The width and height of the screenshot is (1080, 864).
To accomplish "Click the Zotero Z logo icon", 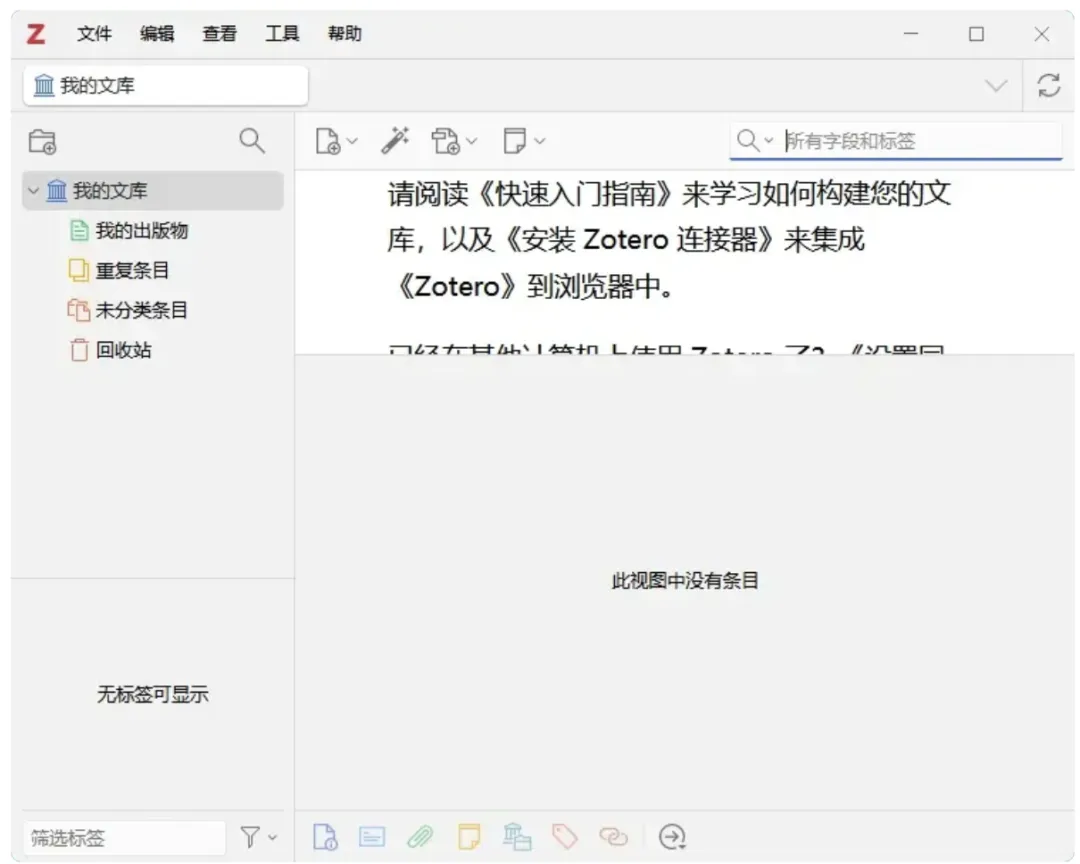I will tap(36, 34).
